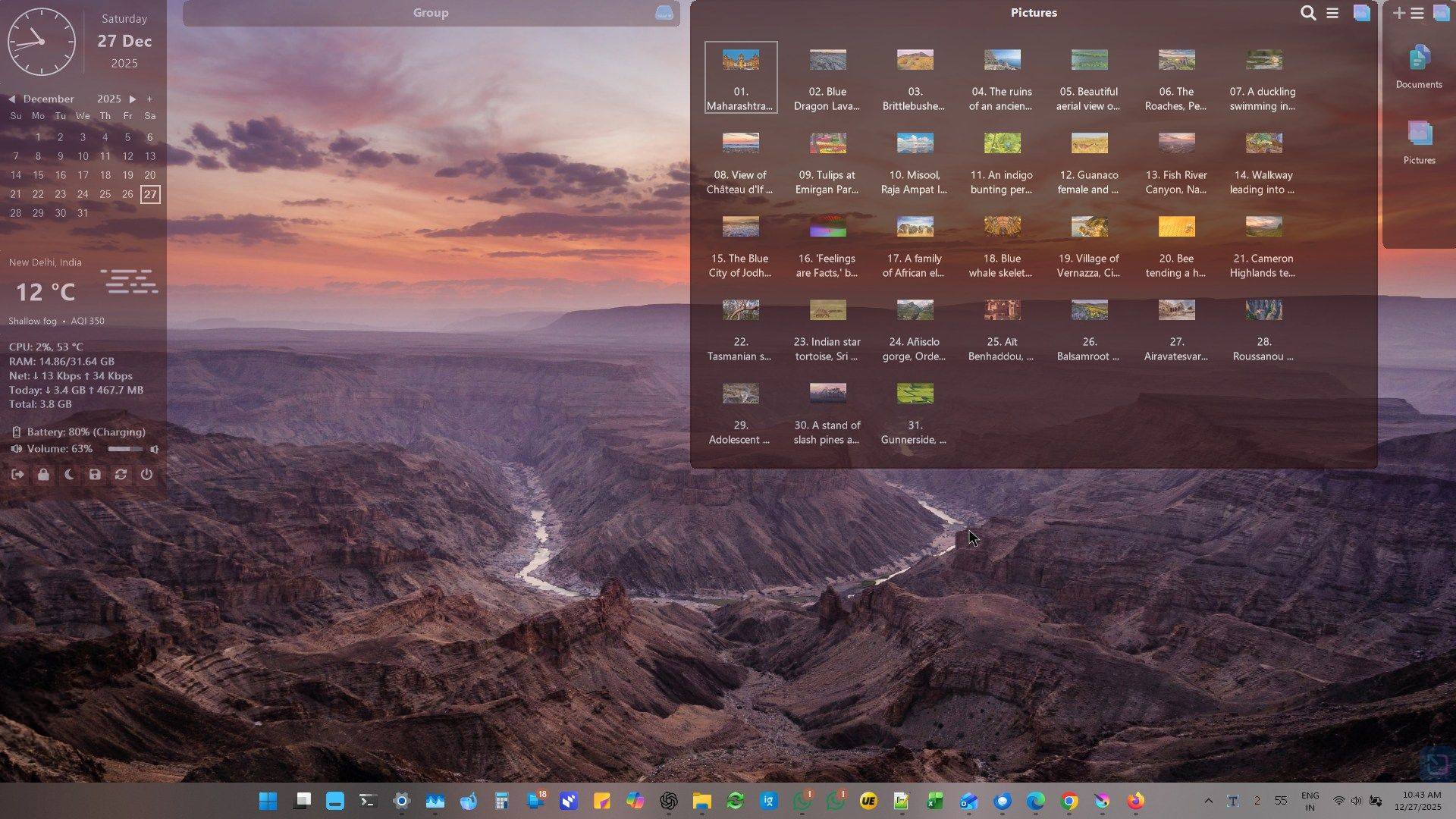Image resolution: width=1456 pixels, height=819 pixels.
Task: Open search in the Pictures panel
Action: (1307, 13)
